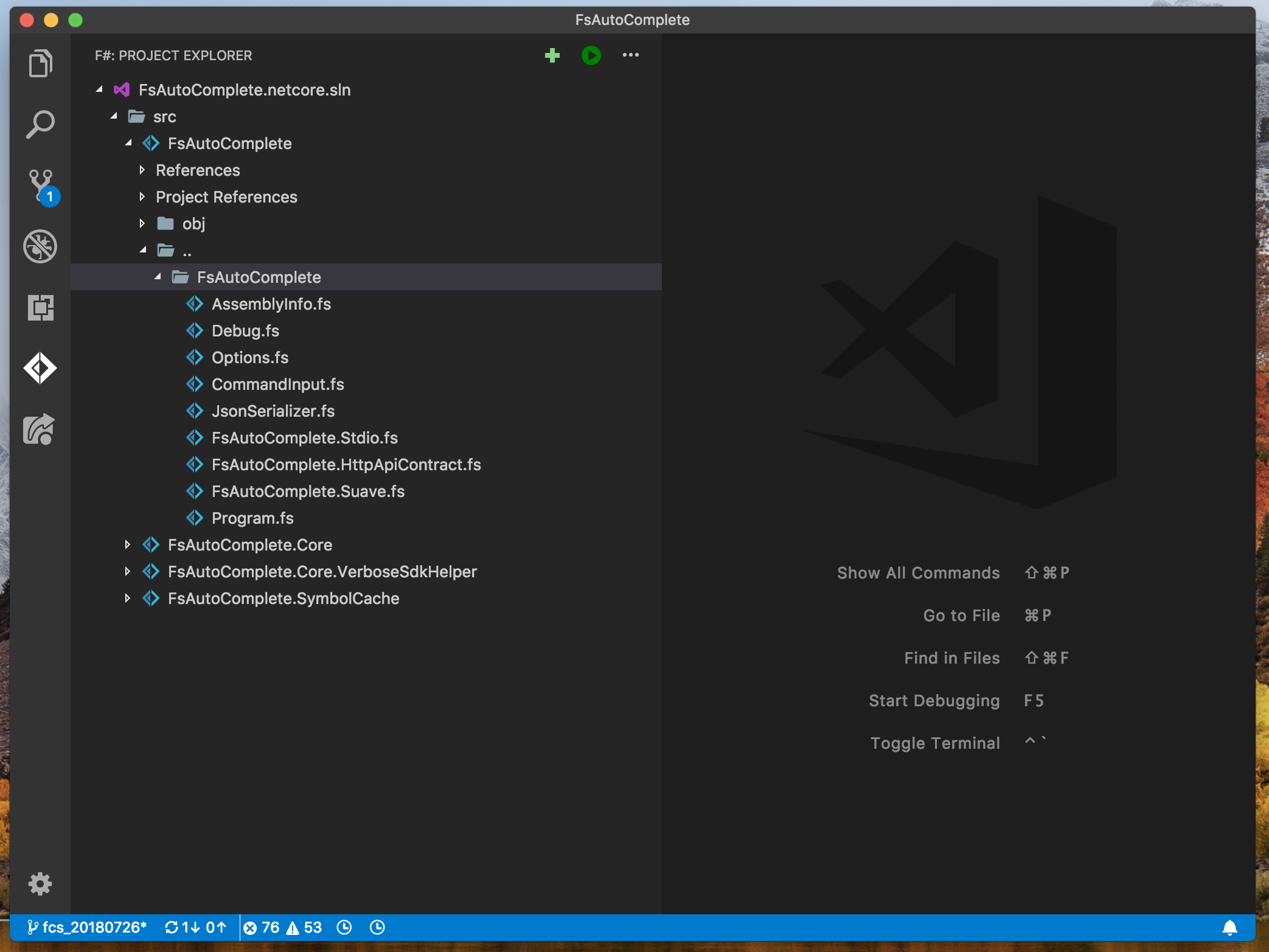Select the FsAutoComplete.Core.VerboseSdkHelper project label
This screenshot has height=952, width=1269.
pos(322,572)
